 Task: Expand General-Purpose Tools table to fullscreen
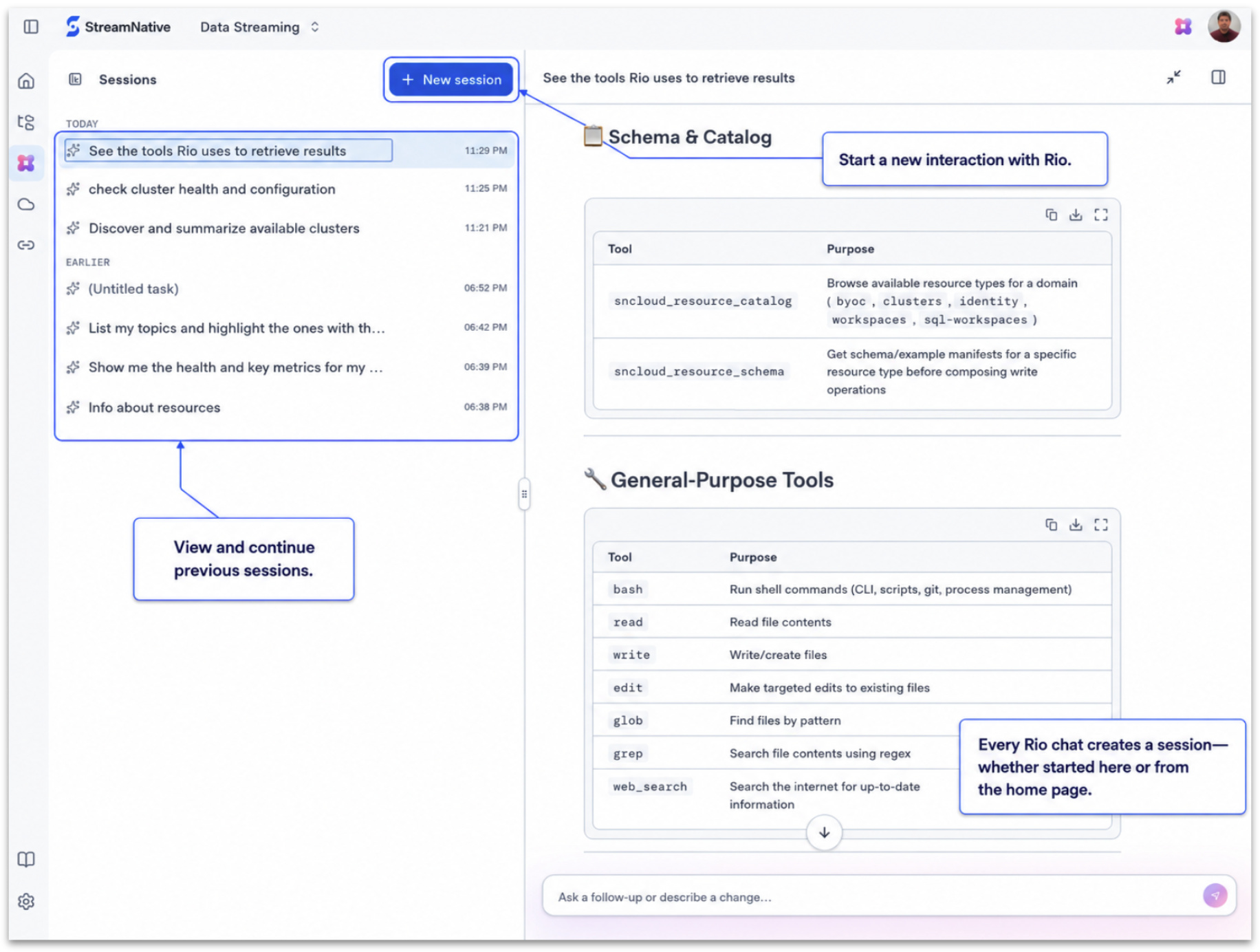coord(1101,525)
